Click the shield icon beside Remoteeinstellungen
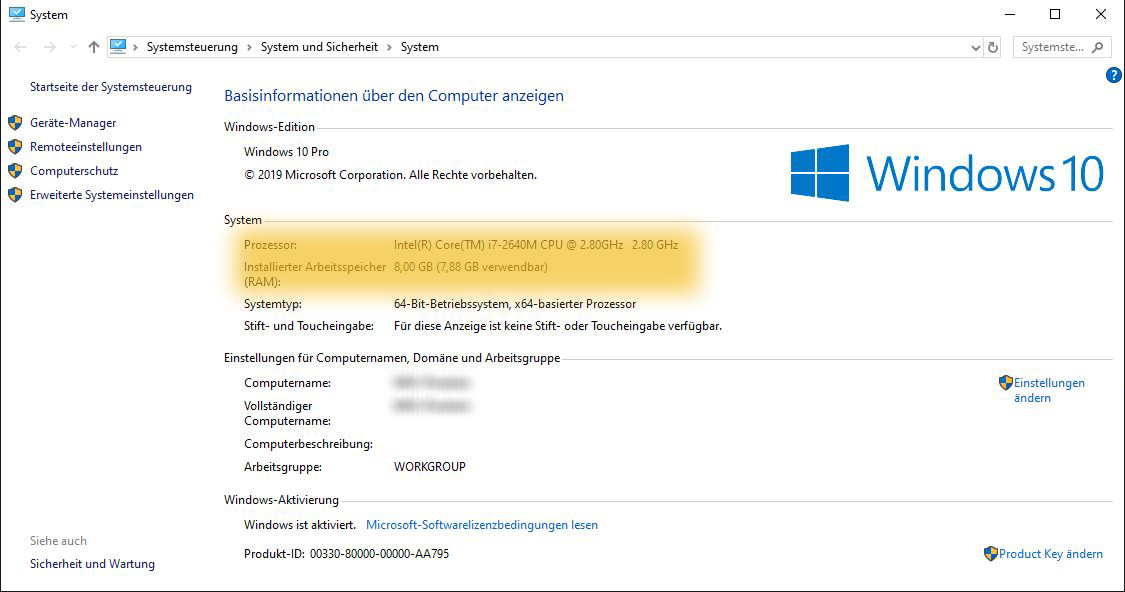 15,147
